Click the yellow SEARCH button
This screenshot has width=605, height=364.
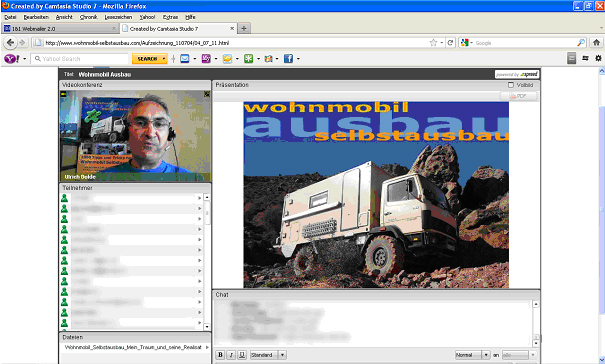[x=150, y=59]
